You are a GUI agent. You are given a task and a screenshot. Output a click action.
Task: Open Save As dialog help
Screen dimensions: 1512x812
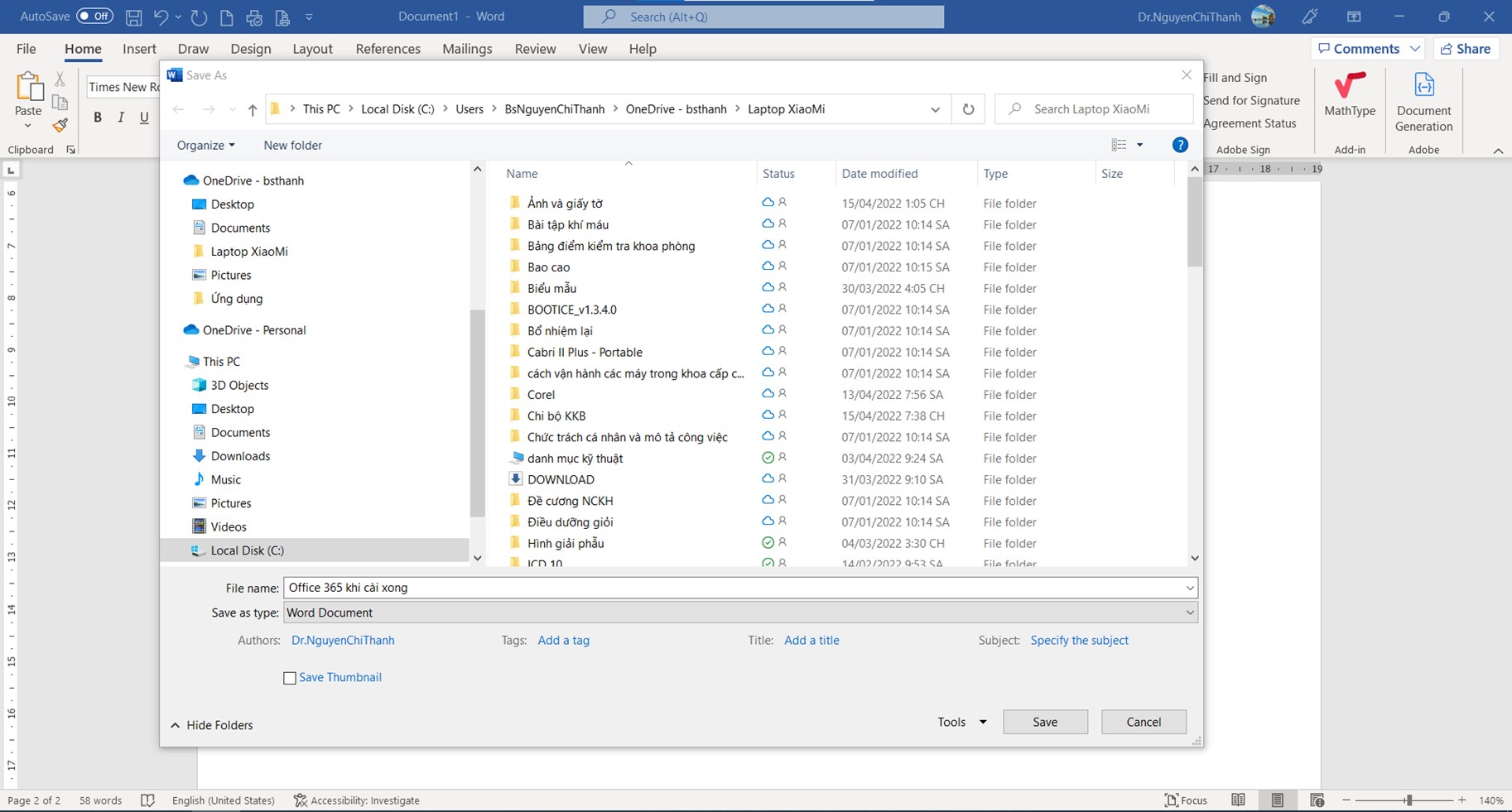pyautogui.click(x=1180, y=145)
